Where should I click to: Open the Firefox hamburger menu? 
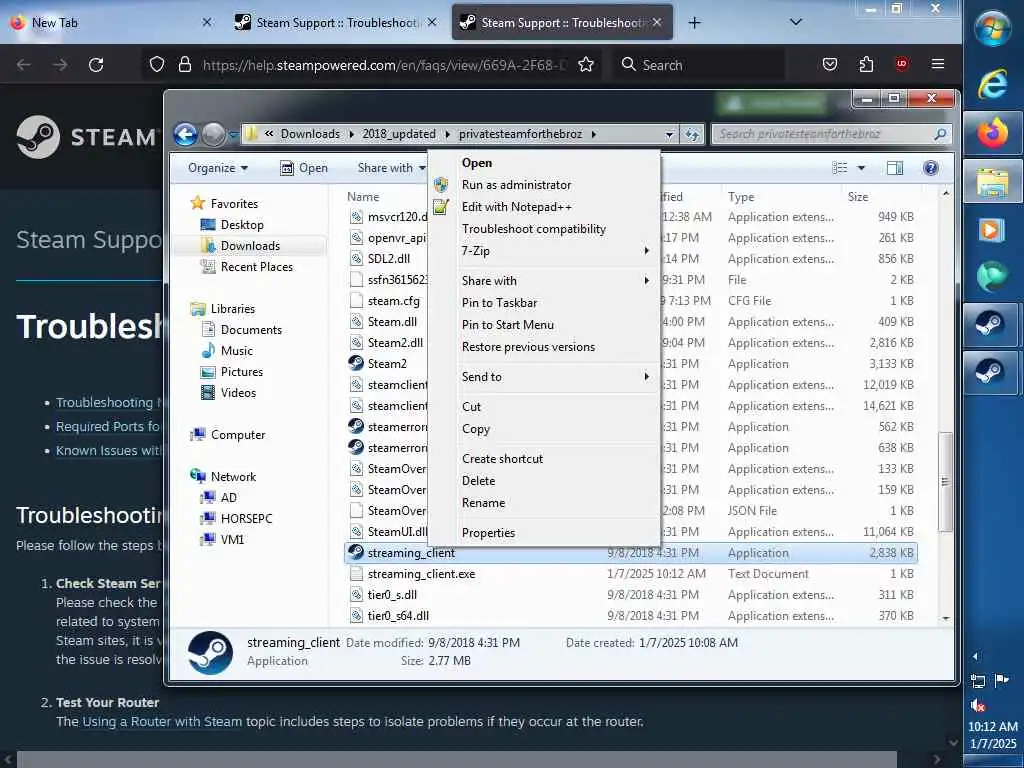coord(938,63)
